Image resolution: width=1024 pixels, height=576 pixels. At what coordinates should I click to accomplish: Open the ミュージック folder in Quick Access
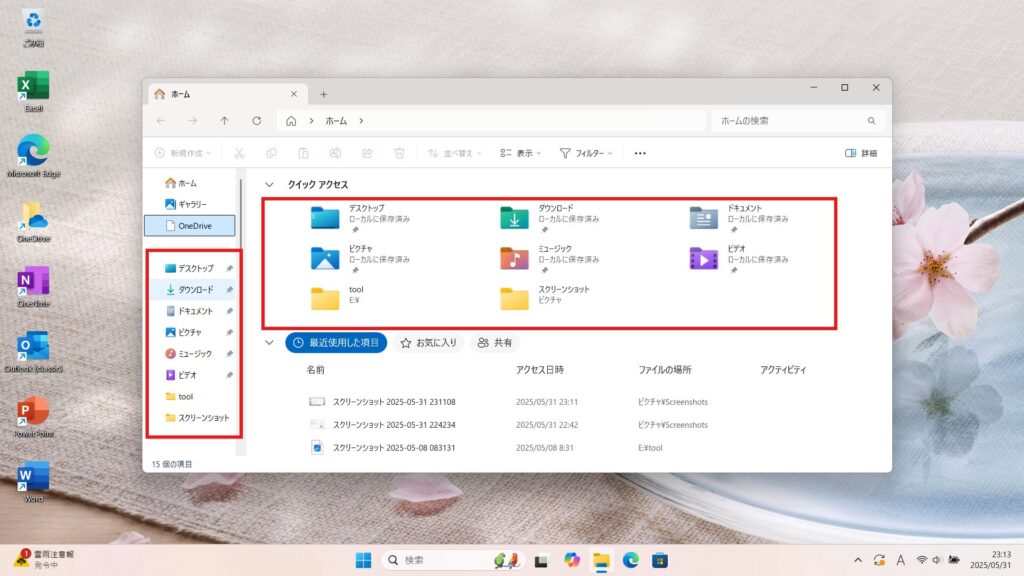[x=549, y=259]
